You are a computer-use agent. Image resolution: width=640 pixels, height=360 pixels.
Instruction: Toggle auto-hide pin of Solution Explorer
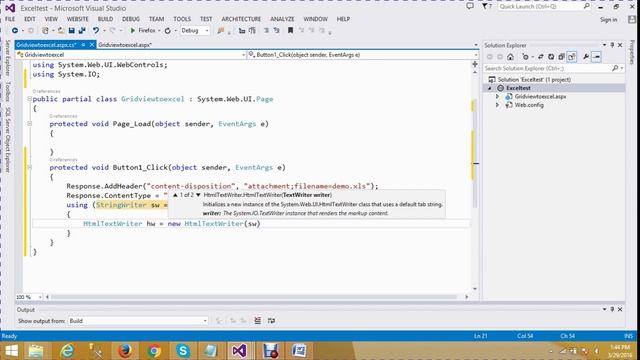click(x=612, y=45)
